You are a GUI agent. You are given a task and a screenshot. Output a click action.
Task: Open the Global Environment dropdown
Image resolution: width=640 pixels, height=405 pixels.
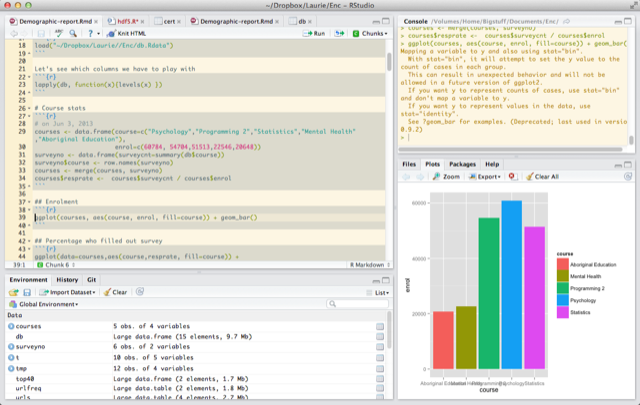click(44, 304)
